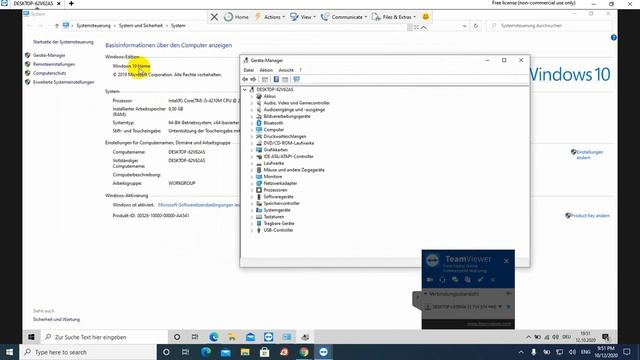Expand the USB-Controller category
The width and height of the screenshot is (640, 360).
point(252,230)
